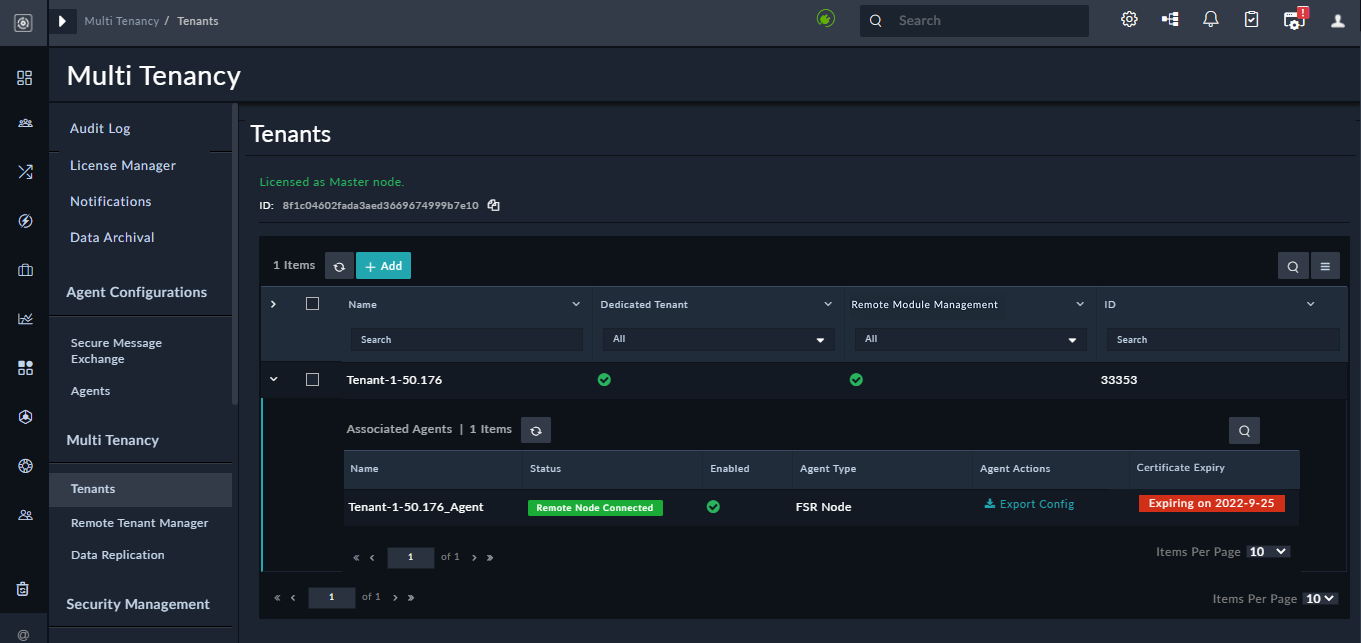Open the search magnifier above the Tenants table
Screen dimensions: 1361x643
tap(1293, 265)
